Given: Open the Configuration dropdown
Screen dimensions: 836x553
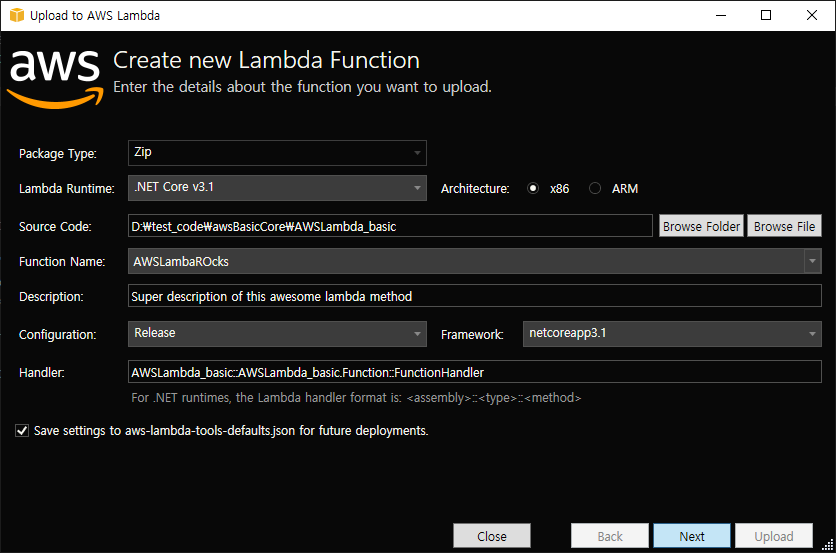Looking at the screenshot, I should coord(277,334).
